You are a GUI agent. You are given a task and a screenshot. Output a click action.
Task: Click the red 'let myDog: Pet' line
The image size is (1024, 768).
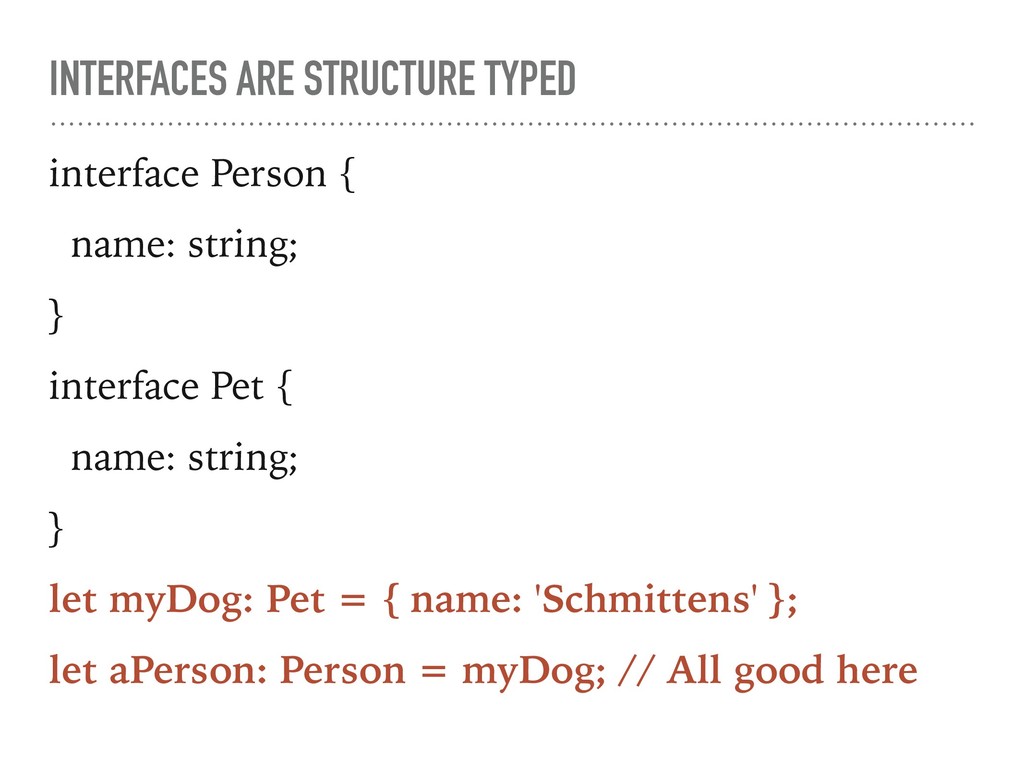coord(423,600)
